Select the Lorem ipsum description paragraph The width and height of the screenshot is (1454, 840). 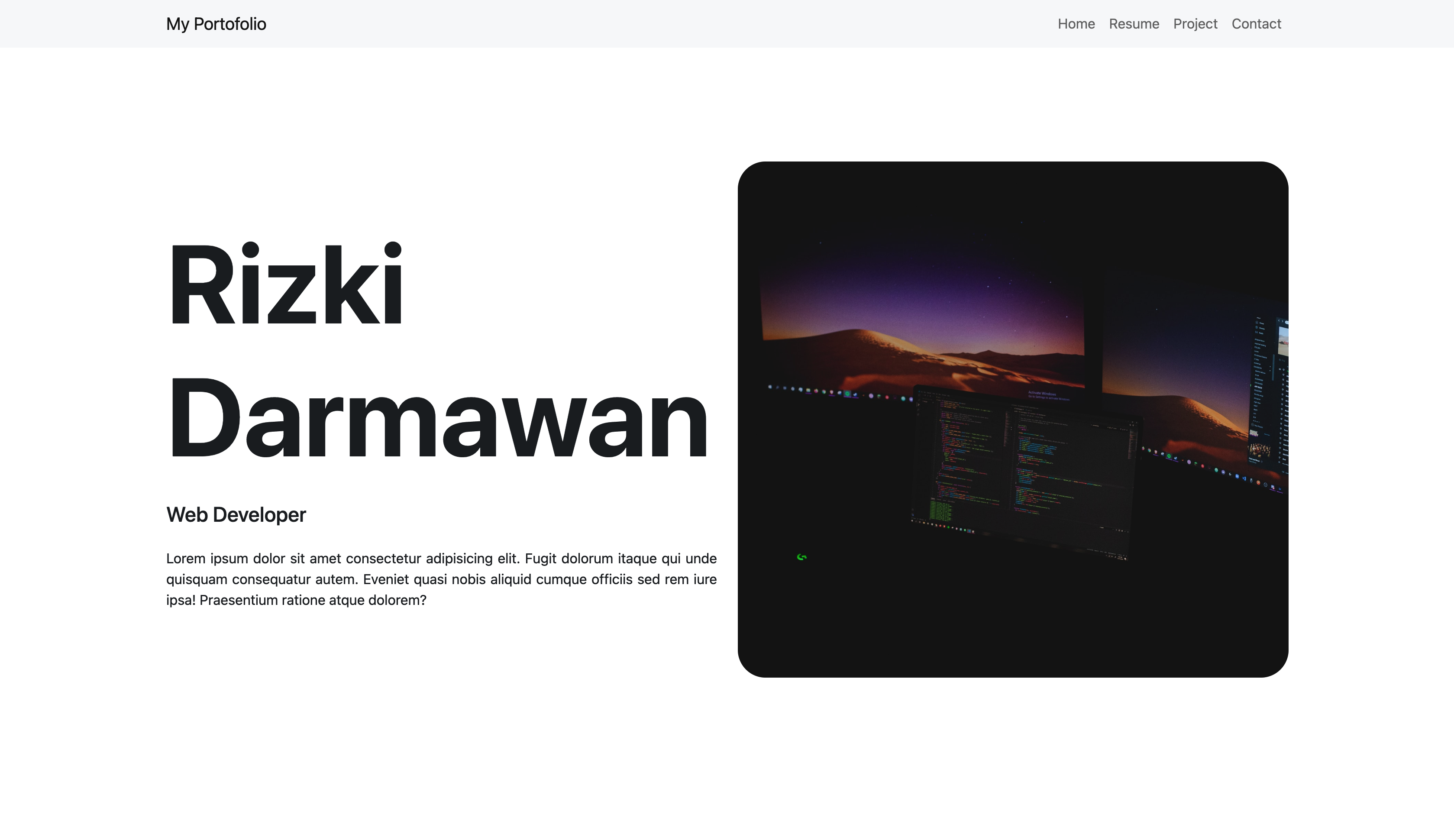pyautogui.click(x=441, y=578)
